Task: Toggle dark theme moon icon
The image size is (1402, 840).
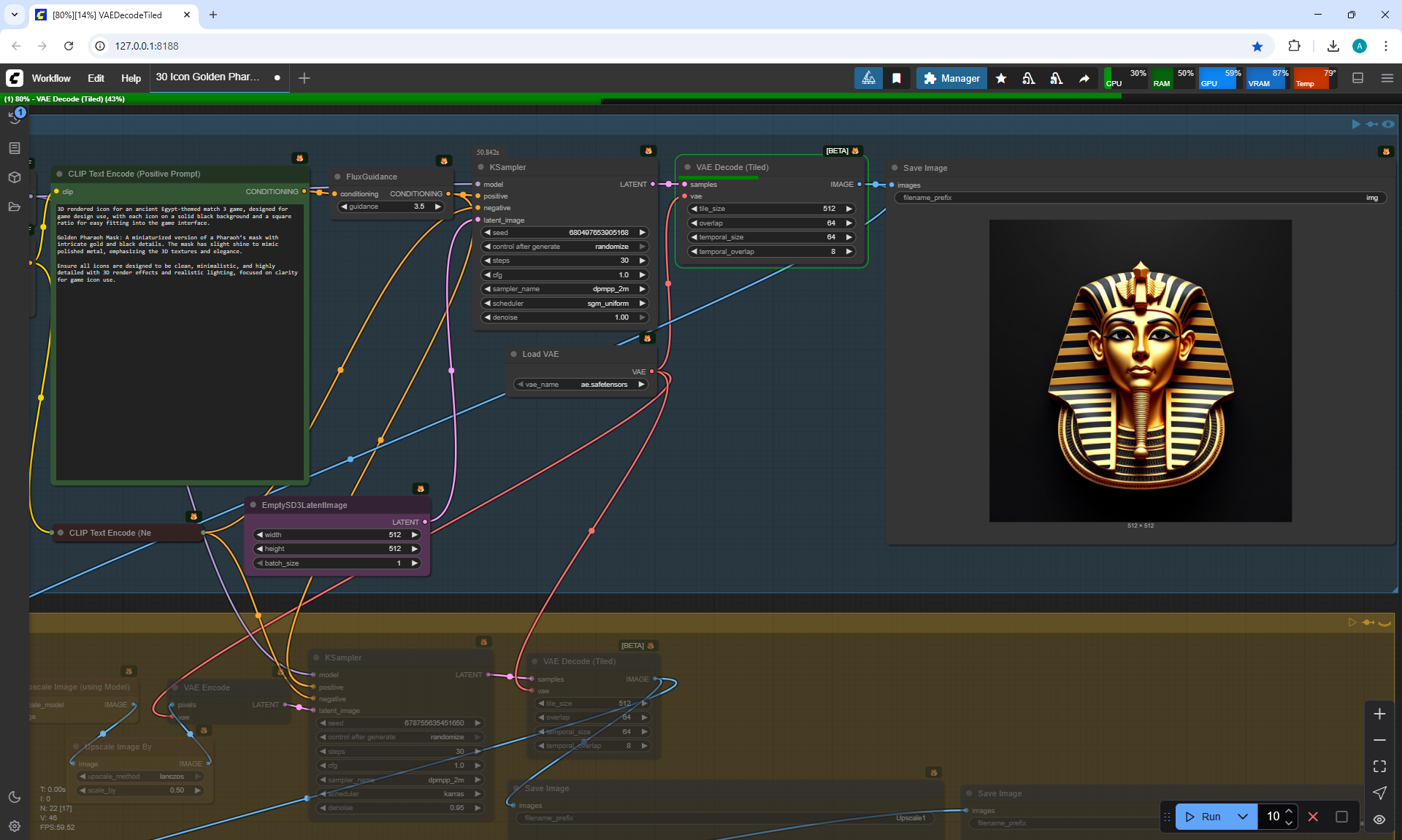Action: (14, 797)
